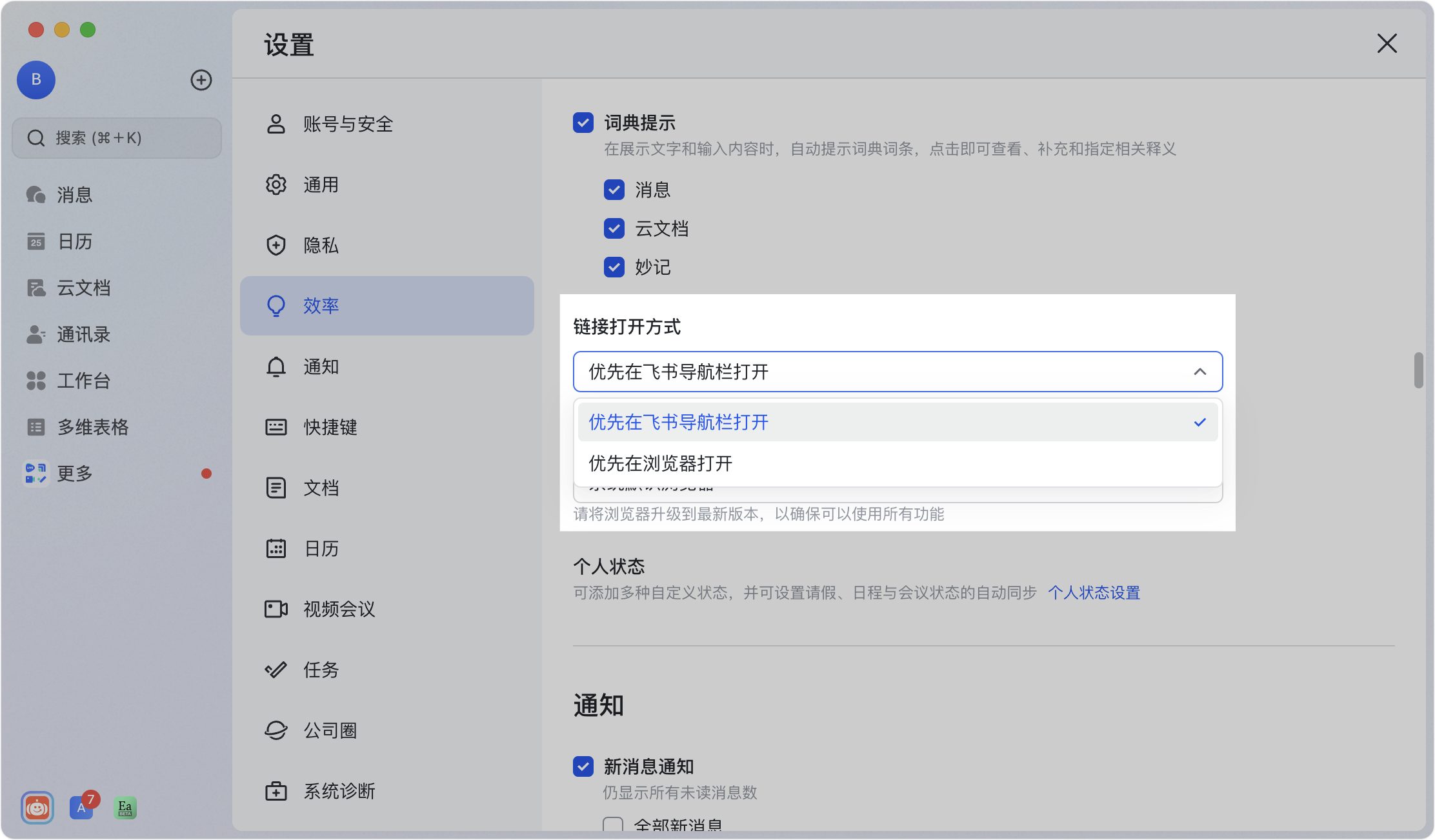Uncheck 云文档 under 词典提示
Screen dimensions: 1435x840
(614, 228)
